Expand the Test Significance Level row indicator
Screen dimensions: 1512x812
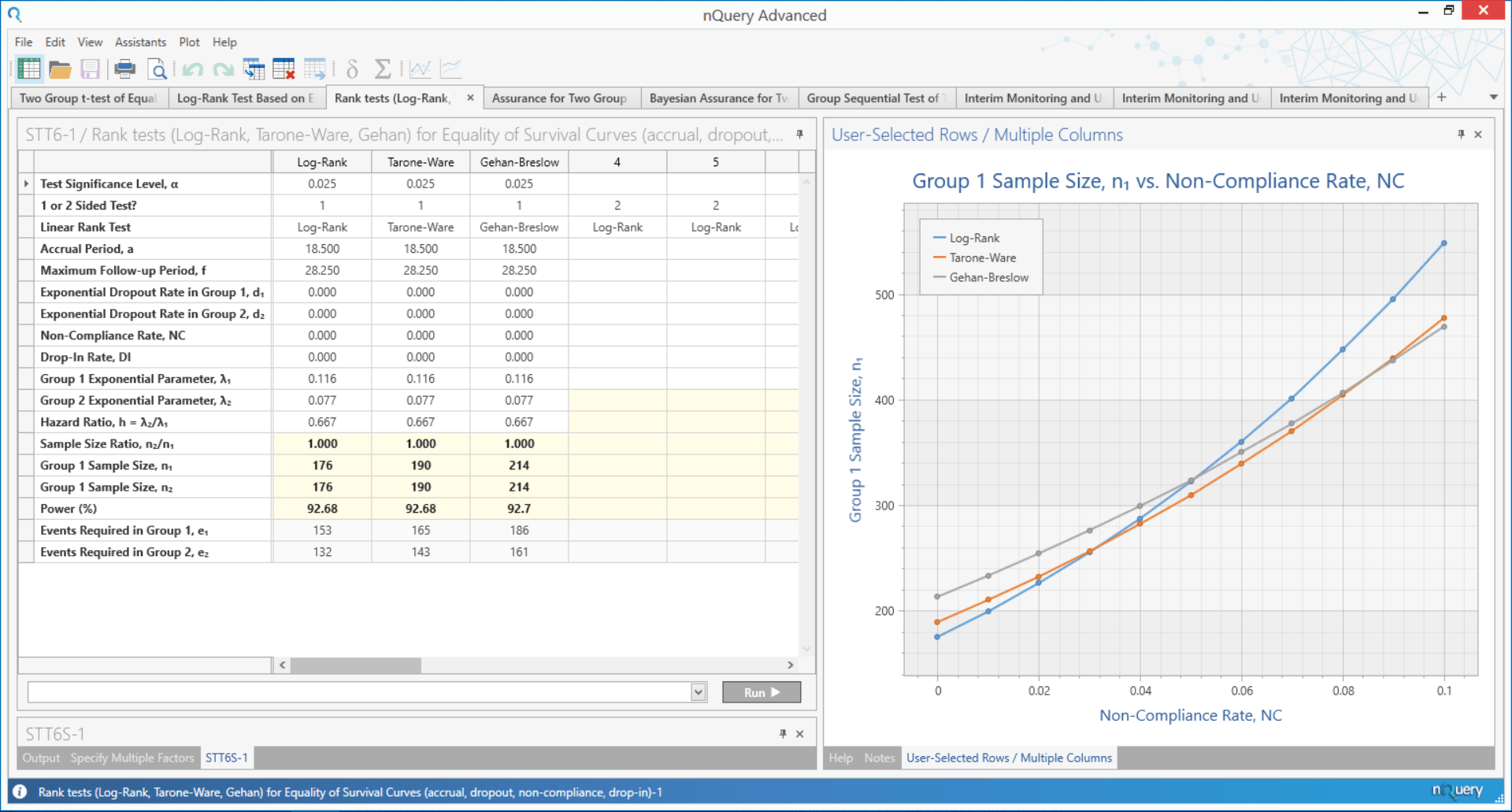click(26, 184)
